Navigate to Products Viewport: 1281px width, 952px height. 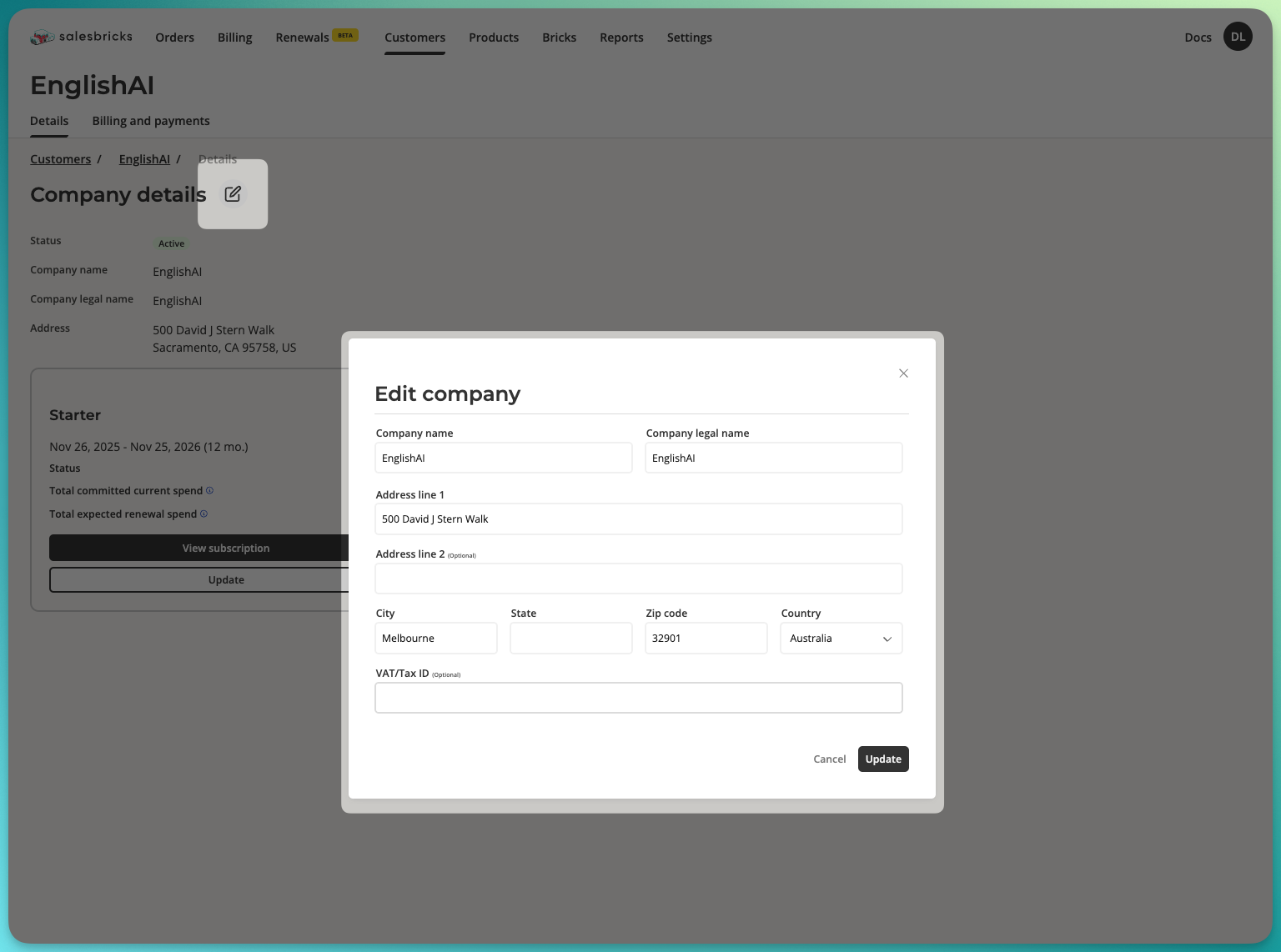click(494, 38)
